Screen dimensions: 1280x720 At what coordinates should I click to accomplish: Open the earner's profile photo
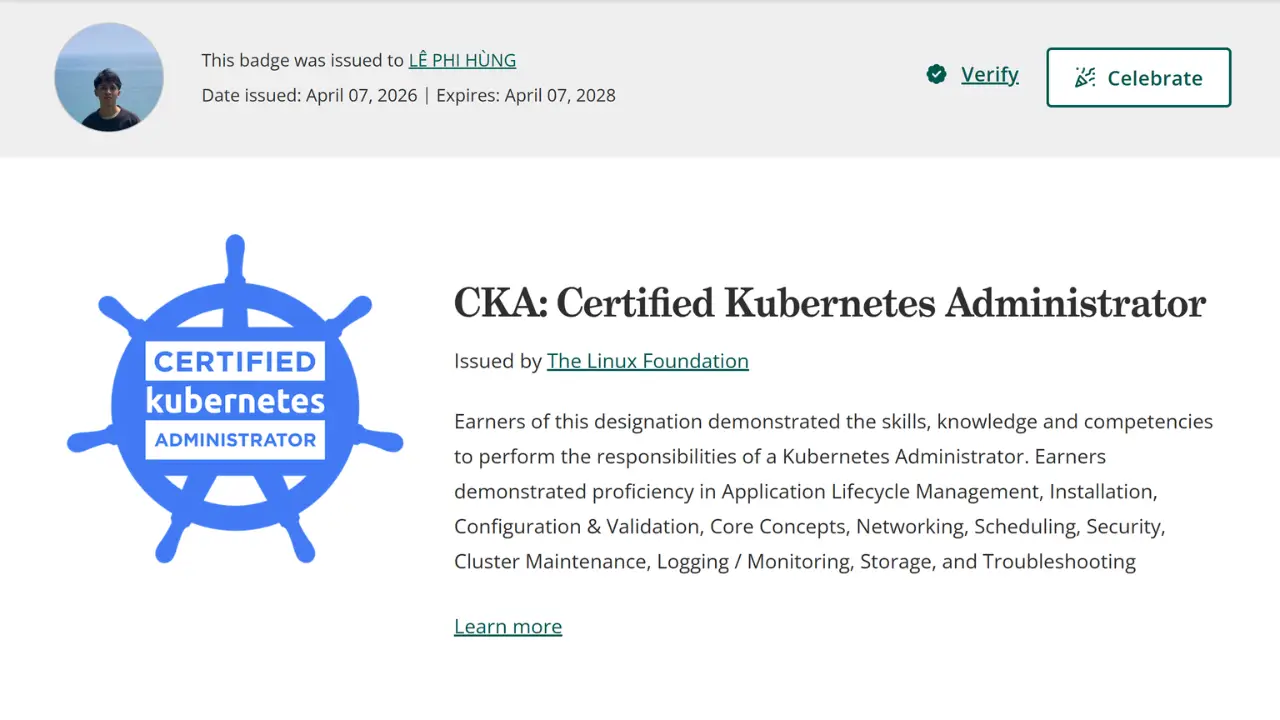click(109, 77)
